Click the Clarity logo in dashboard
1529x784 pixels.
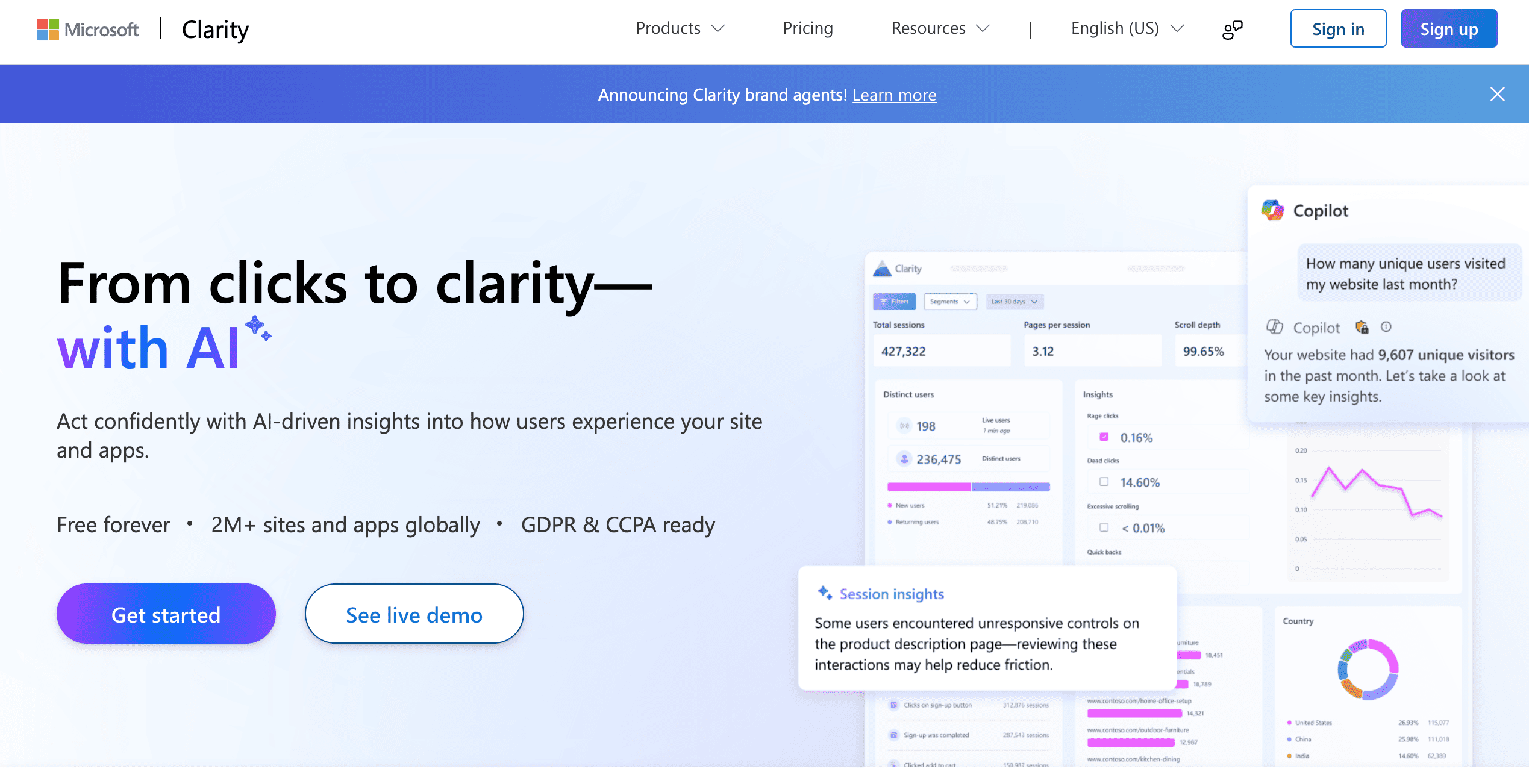pyautogui.click(x=897, y=269)
